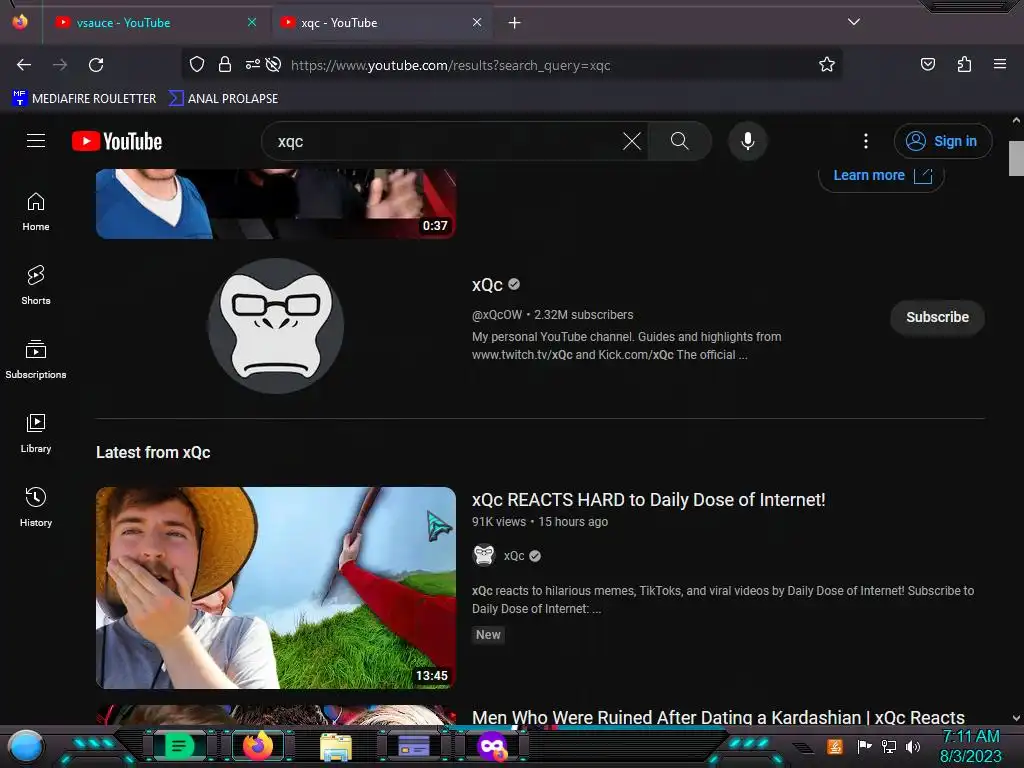Screen dimensions: 1024x768
Task: Open the xQc channel name in channel result
Action: (487, 285)
